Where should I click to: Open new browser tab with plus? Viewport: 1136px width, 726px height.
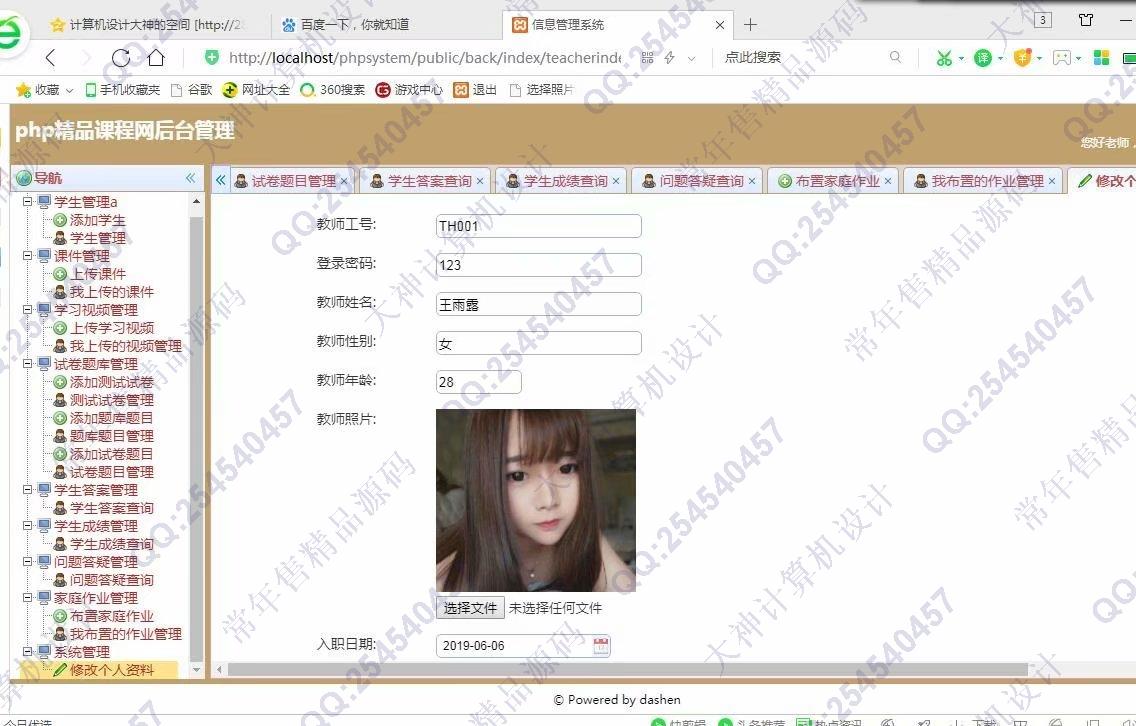(x=751, y=25)
